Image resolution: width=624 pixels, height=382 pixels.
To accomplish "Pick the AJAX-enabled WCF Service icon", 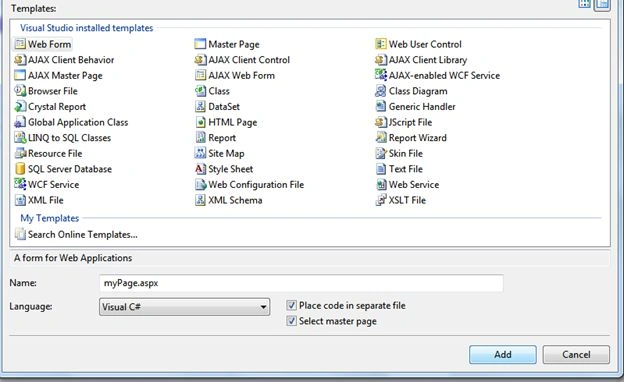I will tap(380, 75).
